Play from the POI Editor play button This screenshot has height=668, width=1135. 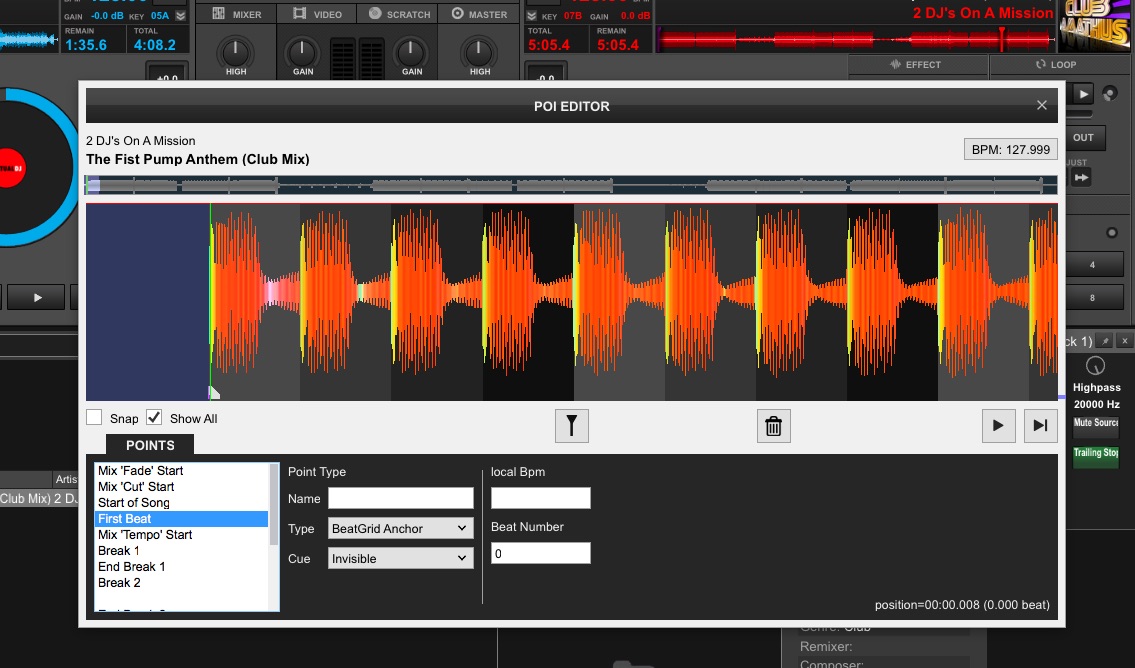pos(998,426)
